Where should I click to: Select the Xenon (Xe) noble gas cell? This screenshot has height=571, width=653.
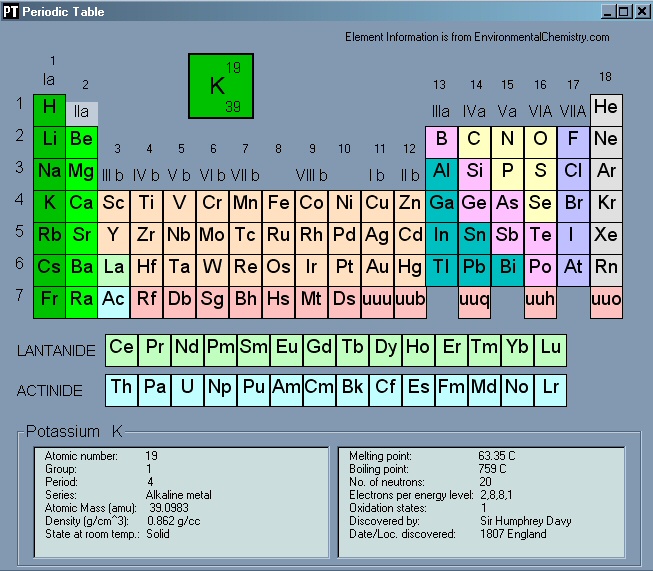point(606,236)
